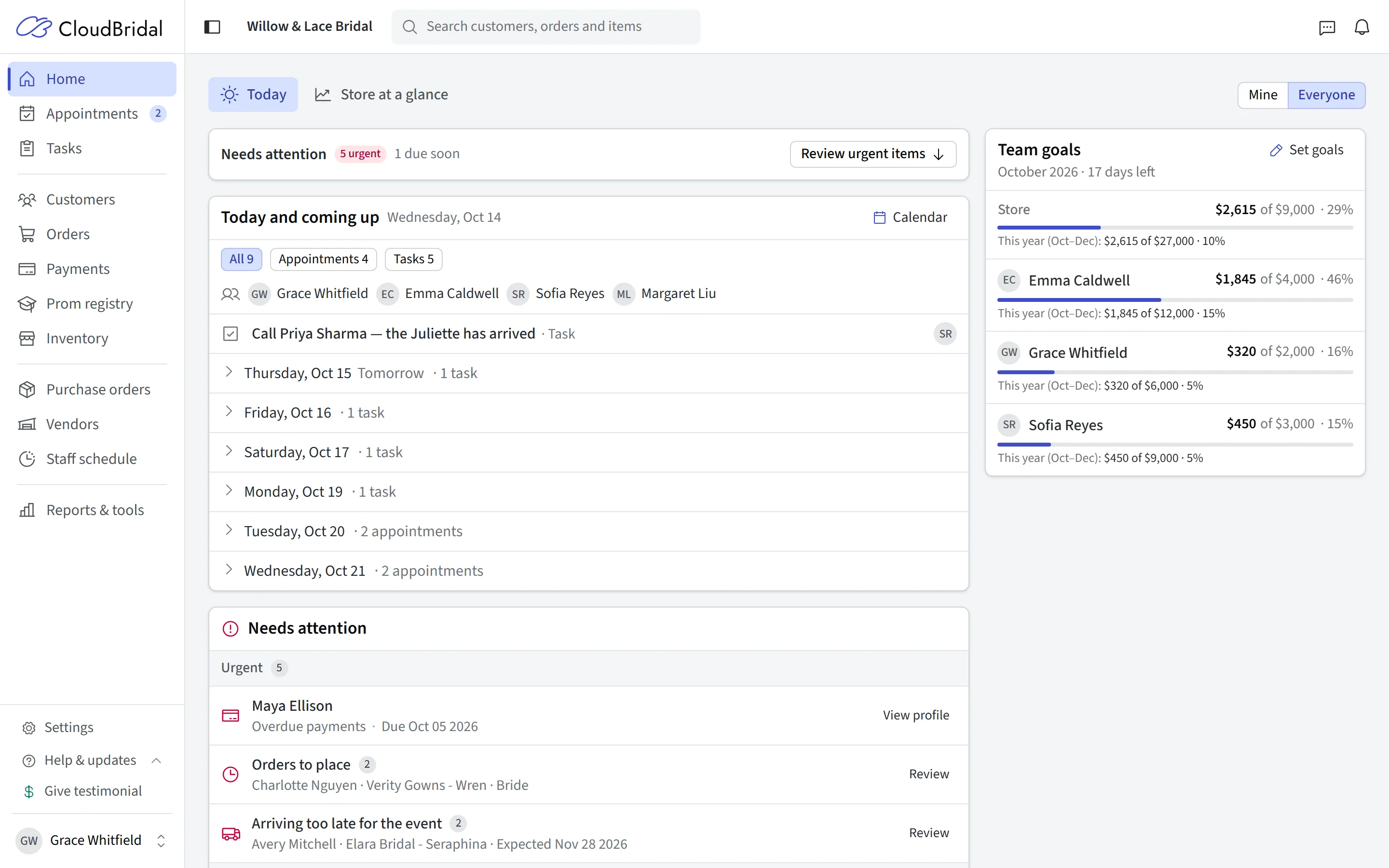Open the Calendar link
Screen dimensions: 1389x868
pos(910,217)
